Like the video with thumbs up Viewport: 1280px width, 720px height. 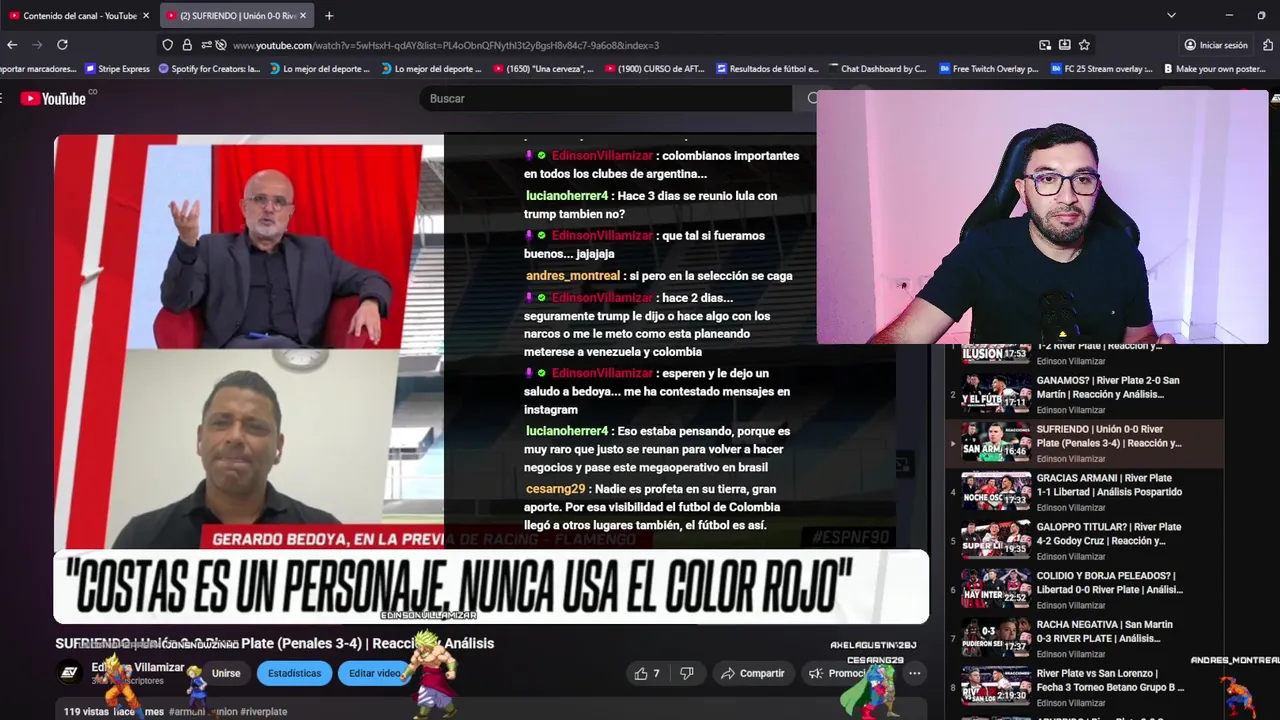tap(647, 673)
